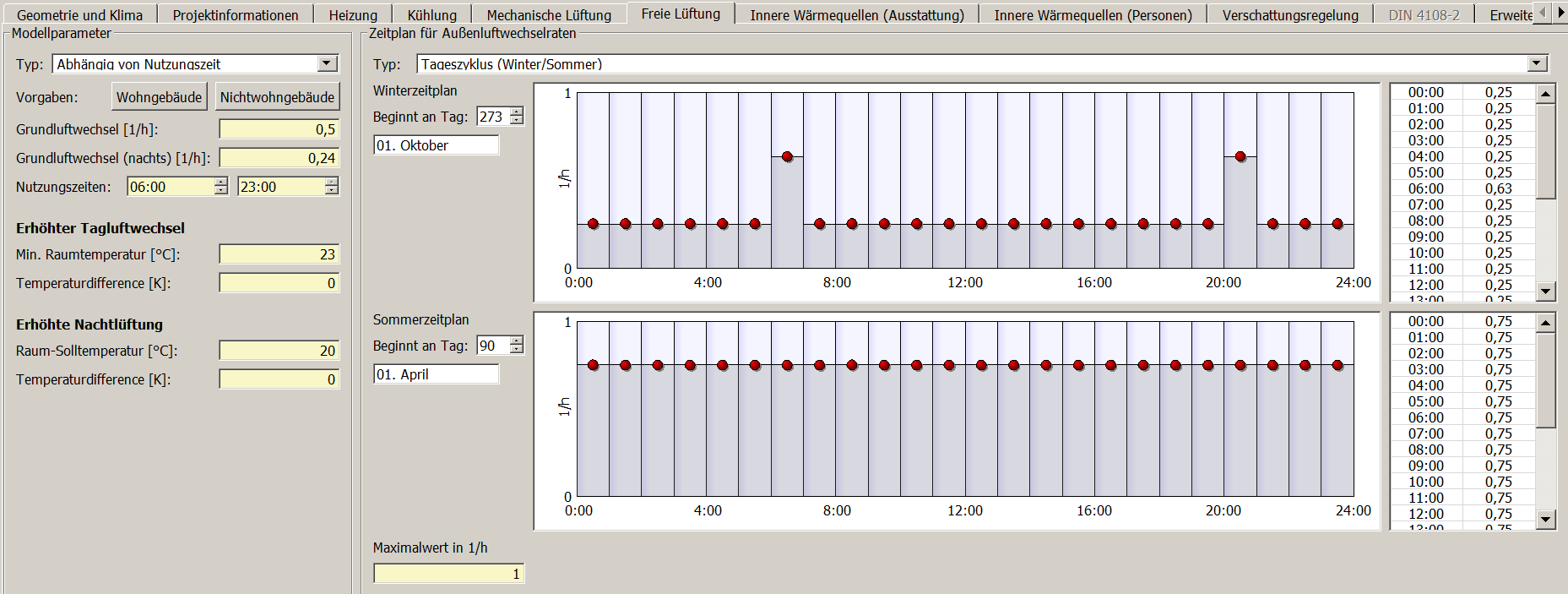Select the Kühlung tab
The width and height of the screenshot is (1568, 594).
[x=431, y=15]
